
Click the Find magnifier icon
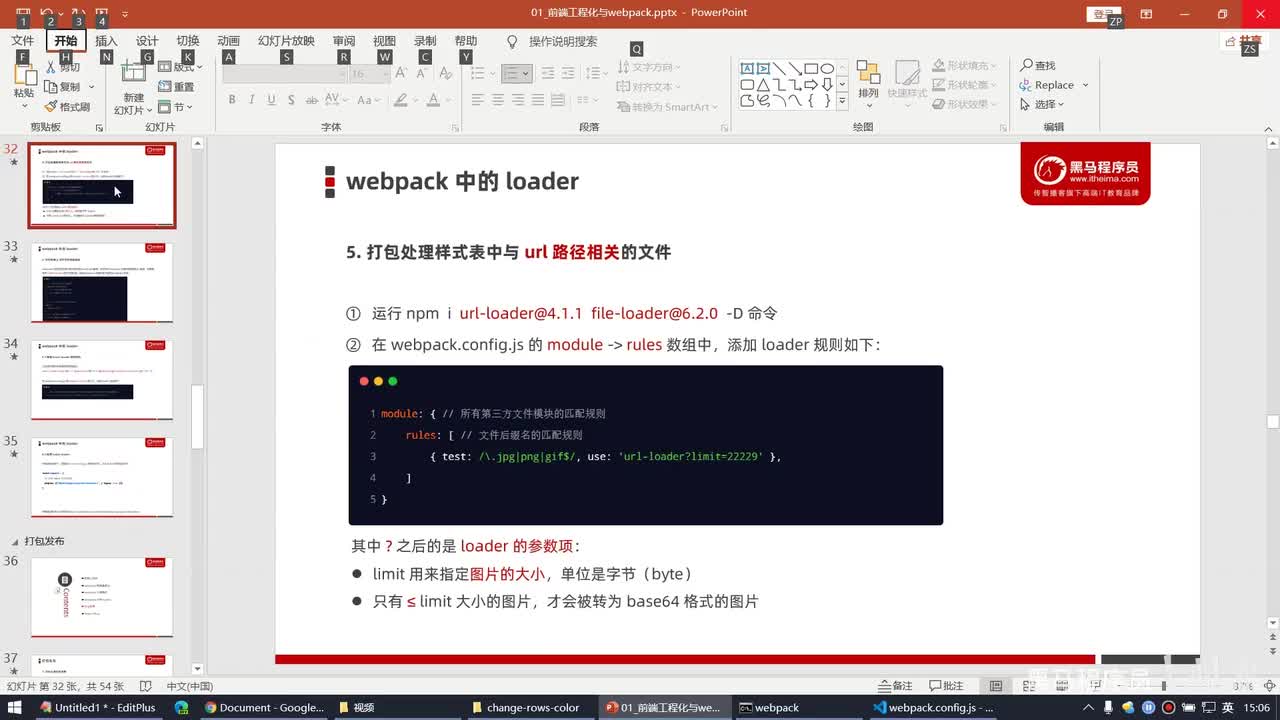pyautogui.click(x=1027, y=65)
